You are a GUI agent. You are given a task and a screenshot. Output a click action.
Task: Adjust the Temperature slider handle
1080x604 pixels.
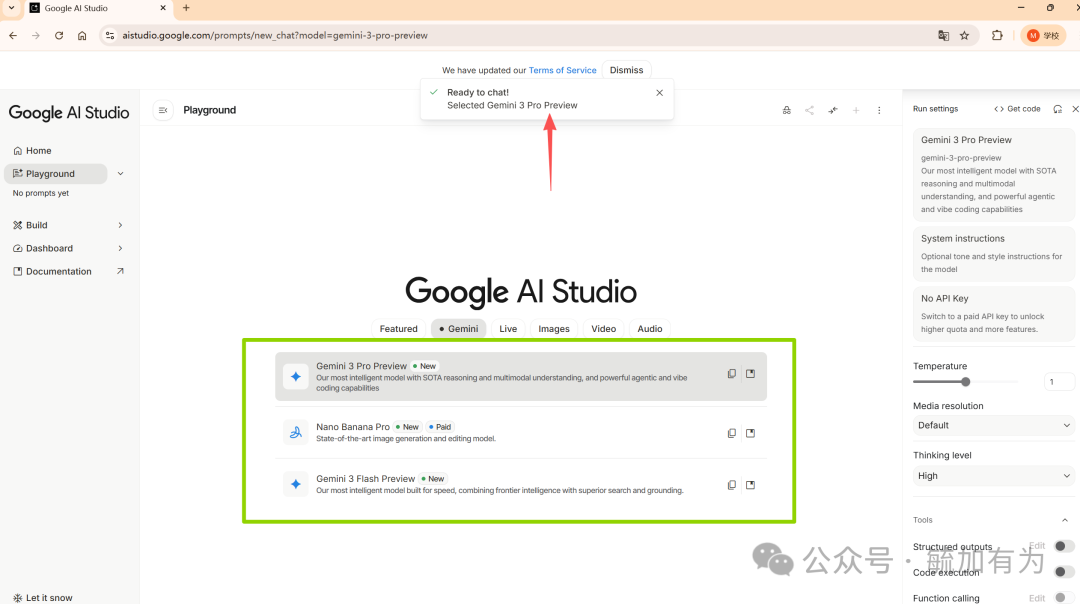965,381
